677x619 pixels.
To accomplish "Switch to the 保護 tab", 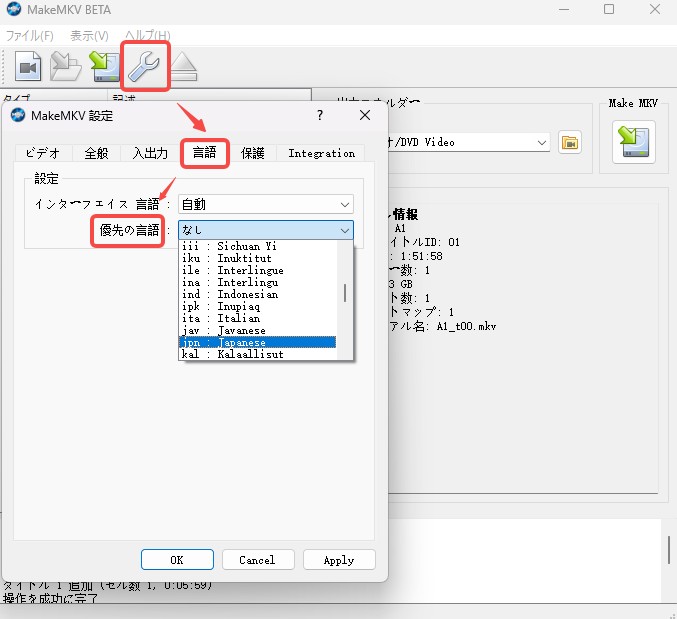I will 252,153.
